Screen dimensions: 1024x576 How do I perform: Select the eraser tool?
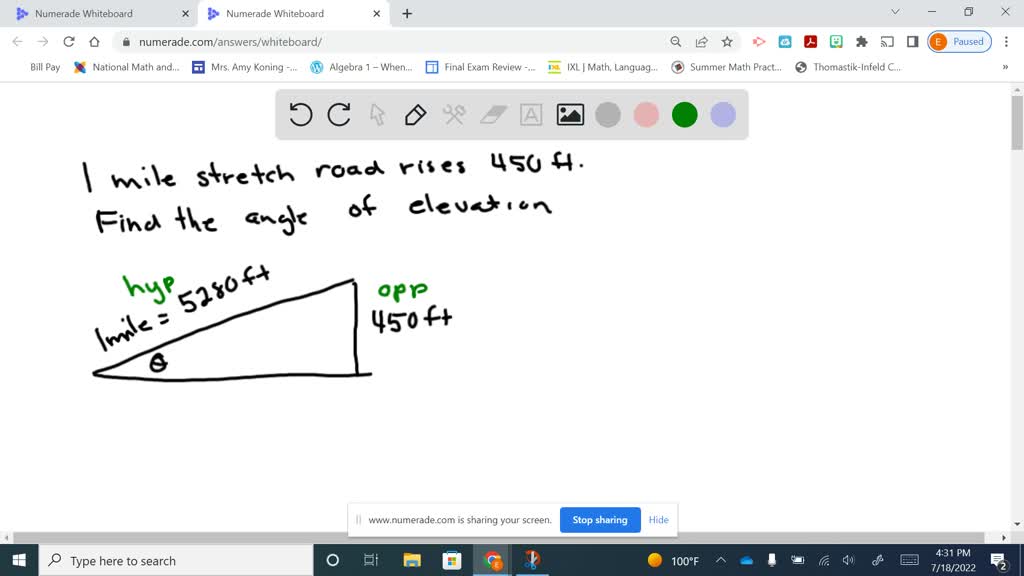492,114
